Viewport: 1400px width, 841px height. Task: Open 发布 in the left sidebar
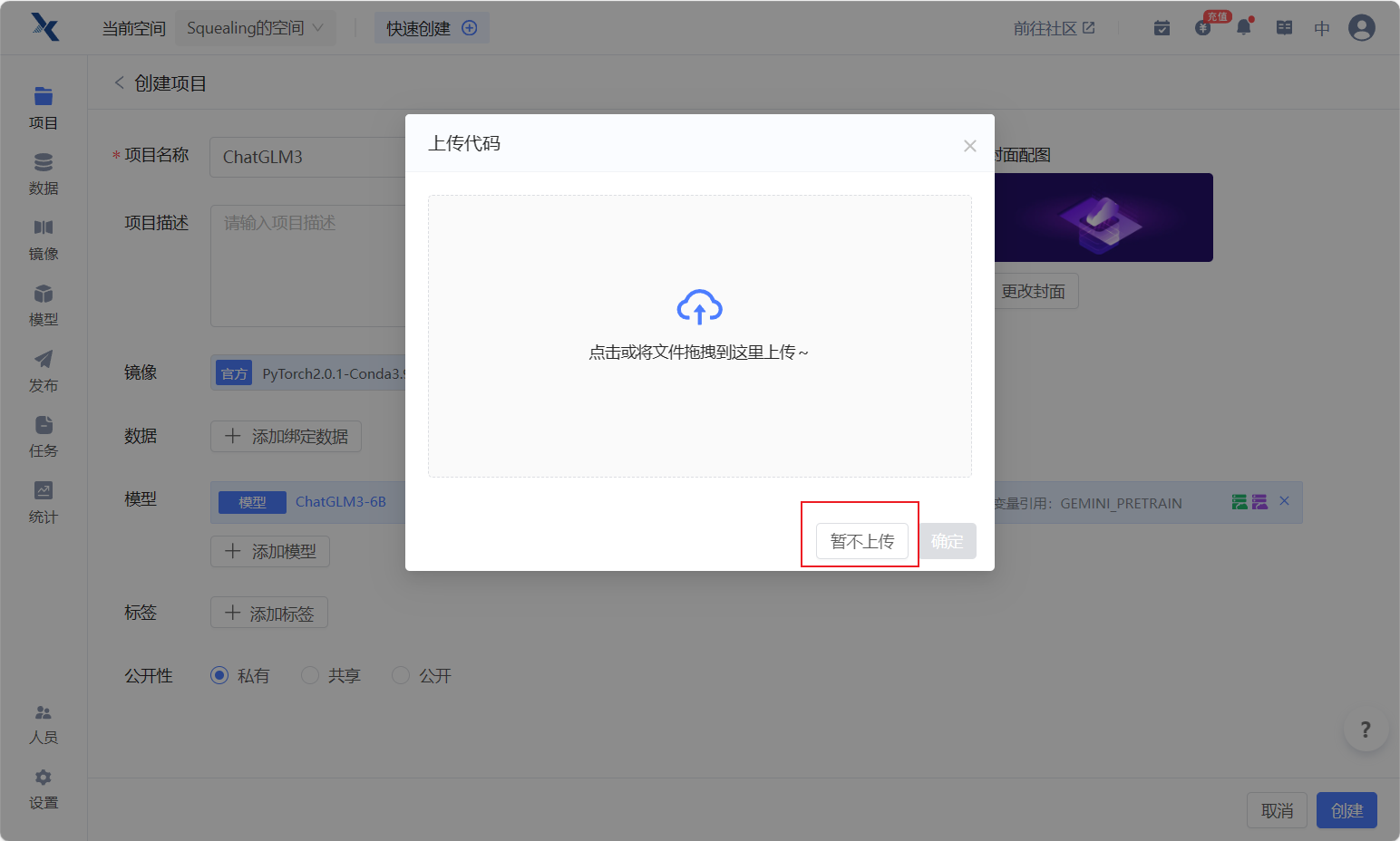(x=43, y=371)
